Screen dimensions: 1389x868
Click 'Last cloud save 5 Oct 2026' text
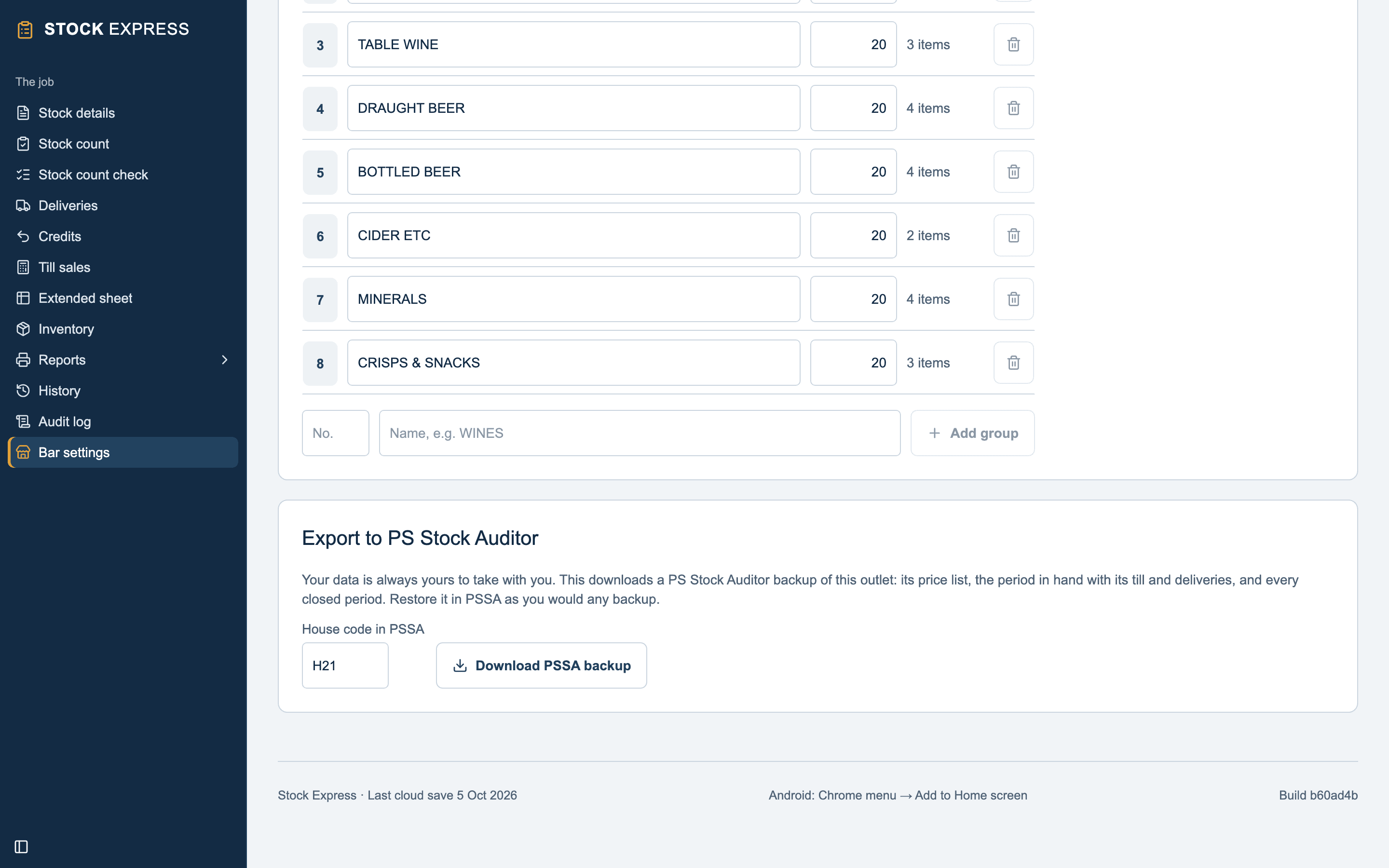tap(442, 795)
